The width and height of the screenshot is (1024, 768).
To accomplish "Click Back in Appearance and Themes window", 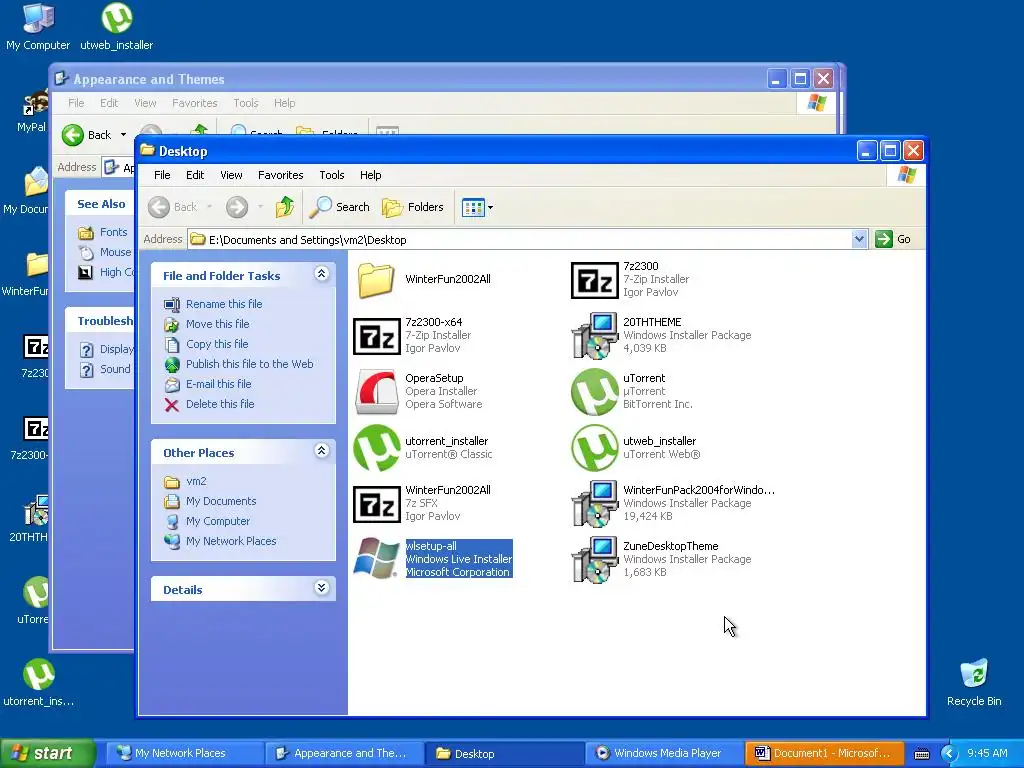I will click(x=87, y=135).
